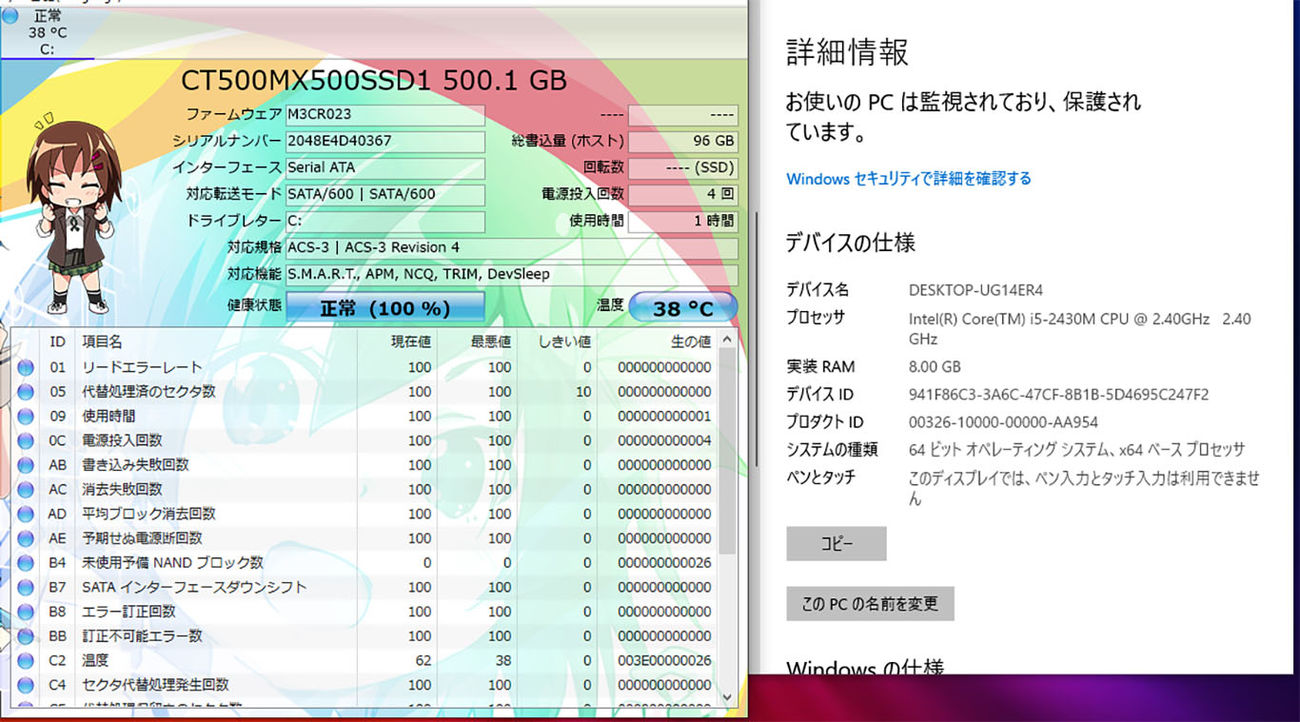Click current value 62 in 温度 row

point(422,661)
